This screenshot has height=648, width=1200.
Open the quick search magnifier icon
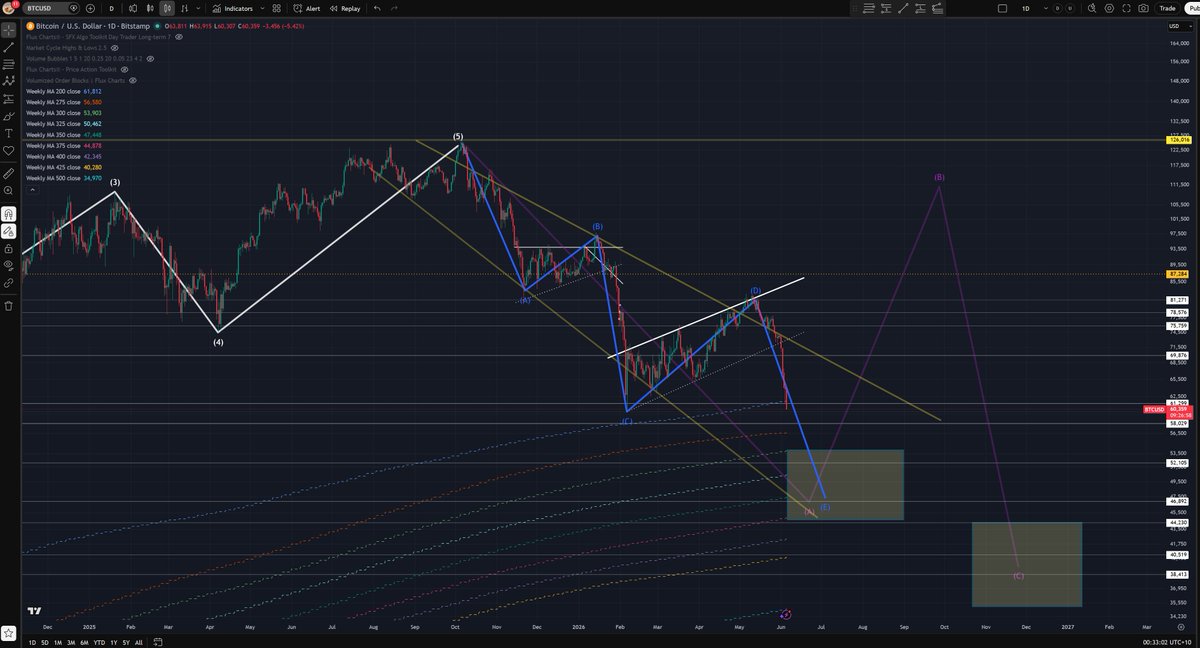pos(1092,8)
